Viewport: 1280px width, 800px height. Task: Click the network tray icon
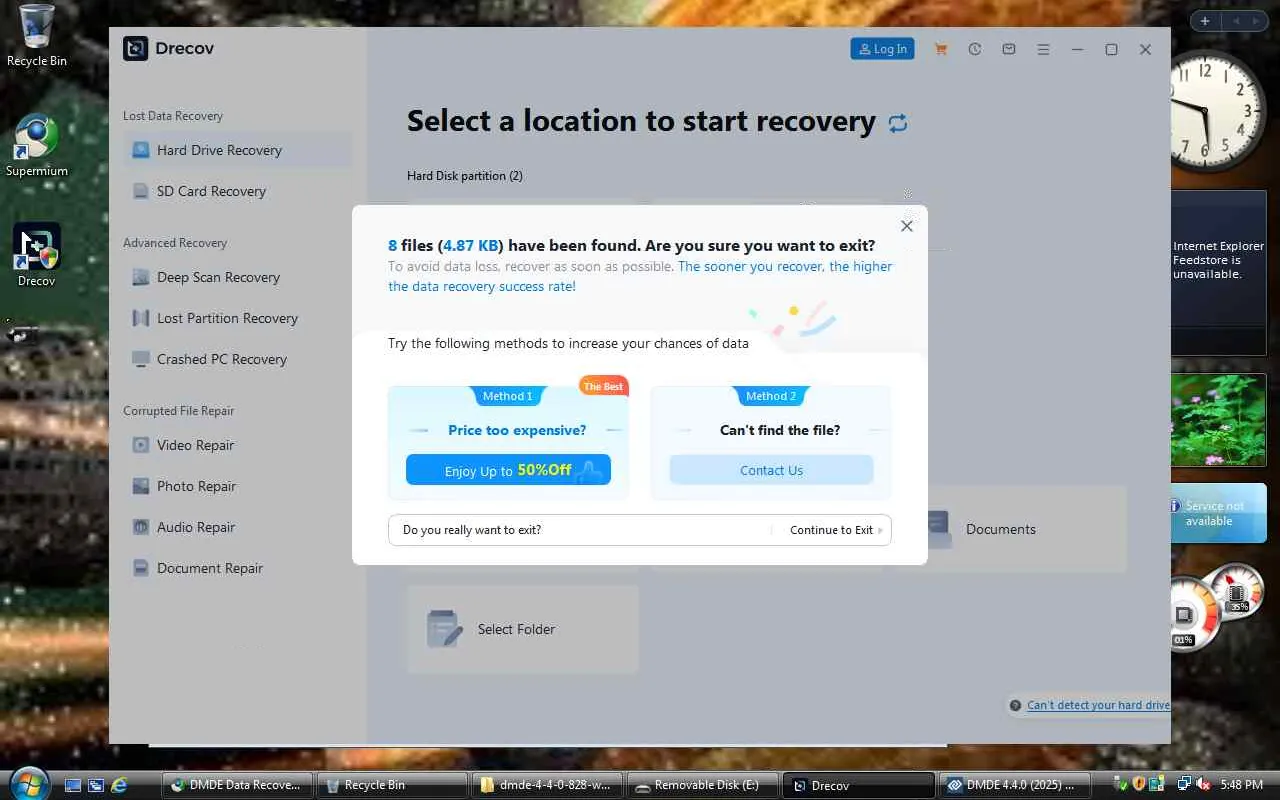pyautogui.click(x=1184, y=785)
